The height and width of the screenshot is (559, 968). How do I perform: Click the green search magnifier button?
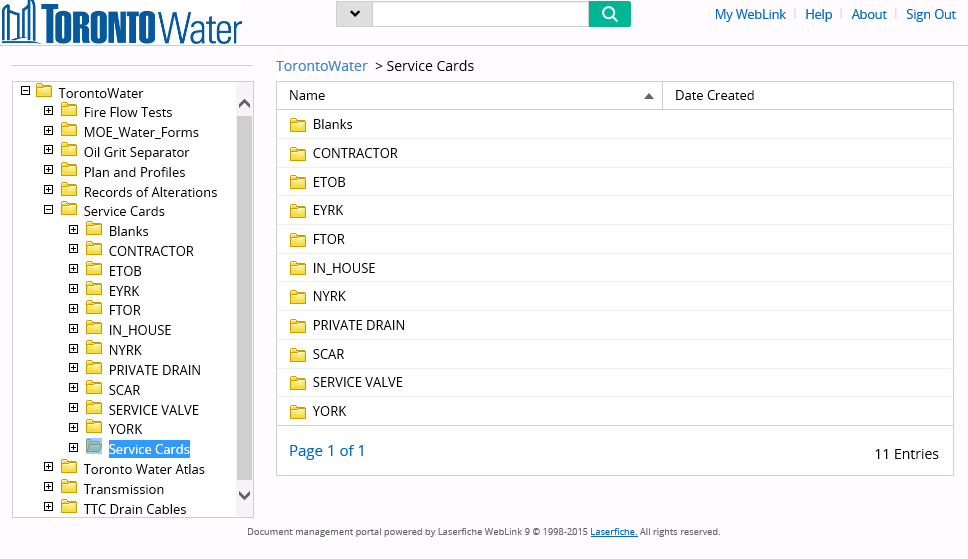609,14
